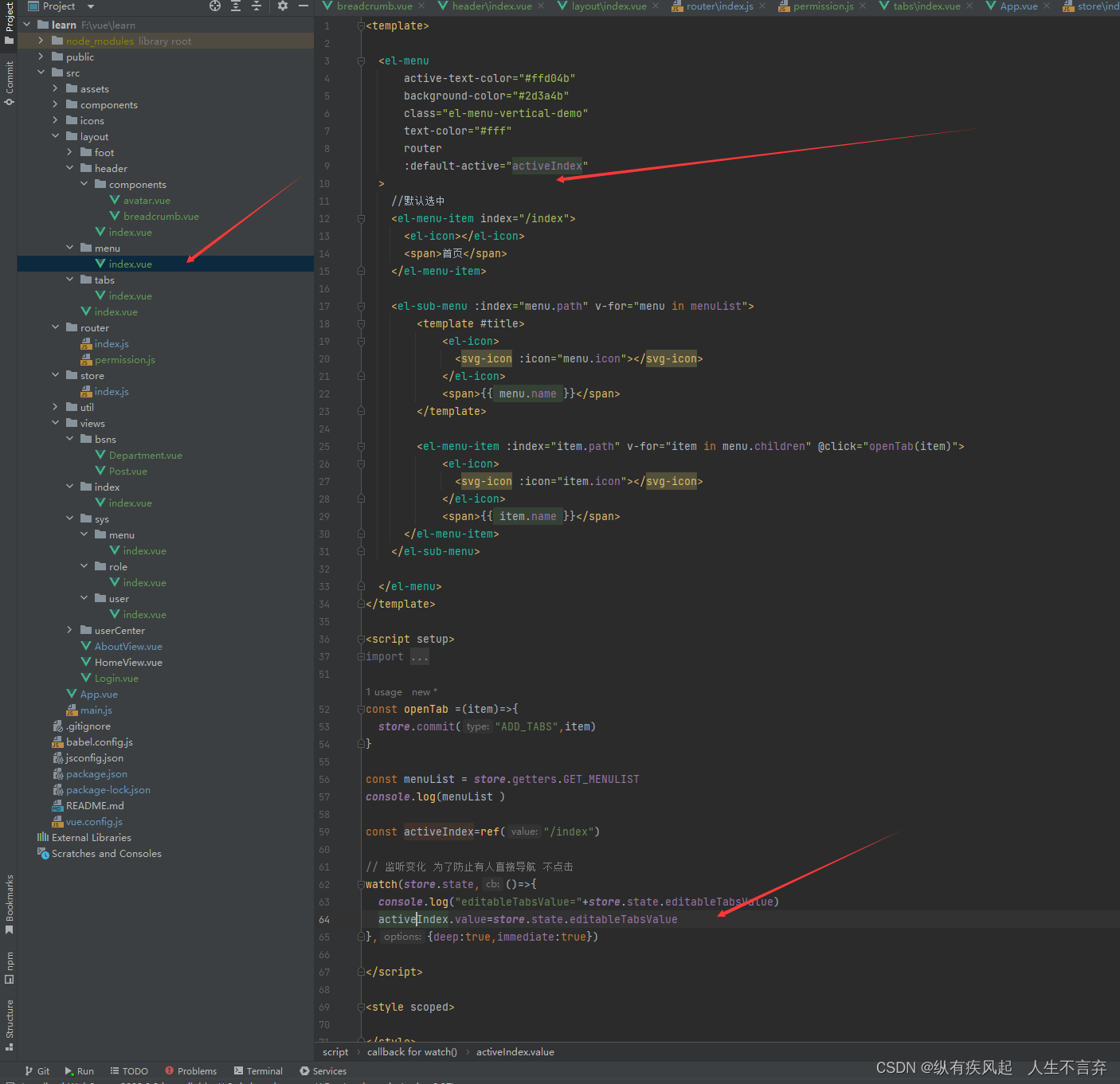This screenshot has width=1120, height=1084.
Task: Expand the folded import ellipsis
Action: [420, 657]
